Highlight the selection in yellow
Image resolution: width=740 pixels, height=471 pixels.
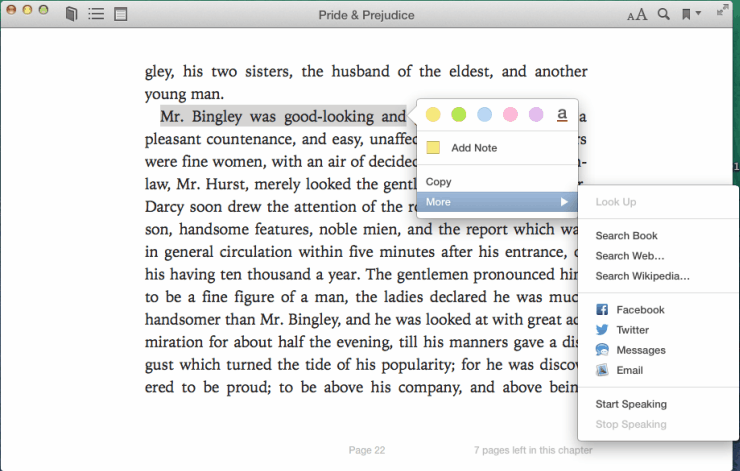433,114
